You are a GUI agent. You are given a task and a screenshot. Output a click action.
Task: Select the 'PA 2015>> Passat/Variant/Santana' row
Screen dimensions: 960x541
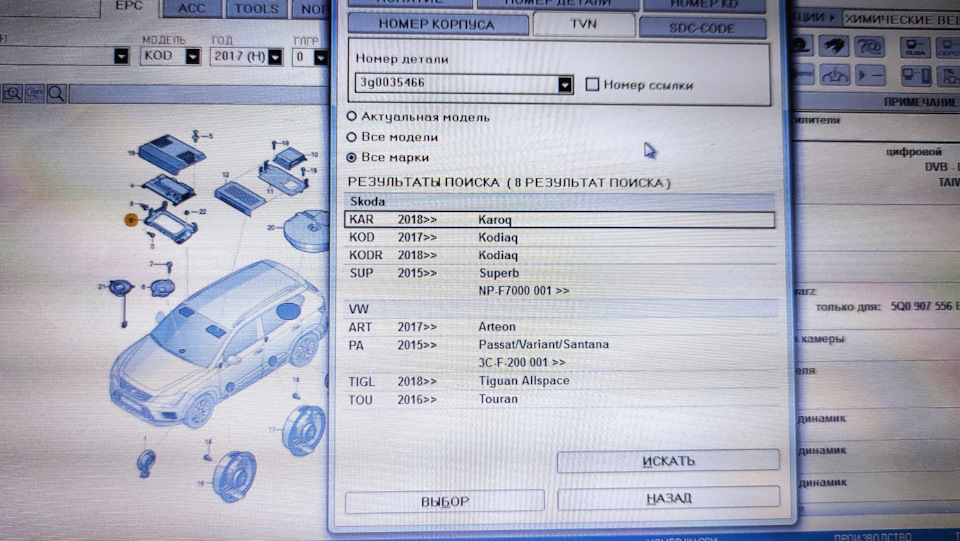click(x=560, y=345)
